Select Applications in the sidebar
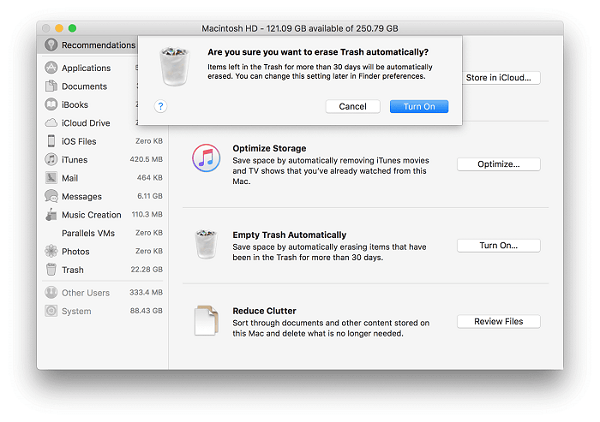 point(86,68)
